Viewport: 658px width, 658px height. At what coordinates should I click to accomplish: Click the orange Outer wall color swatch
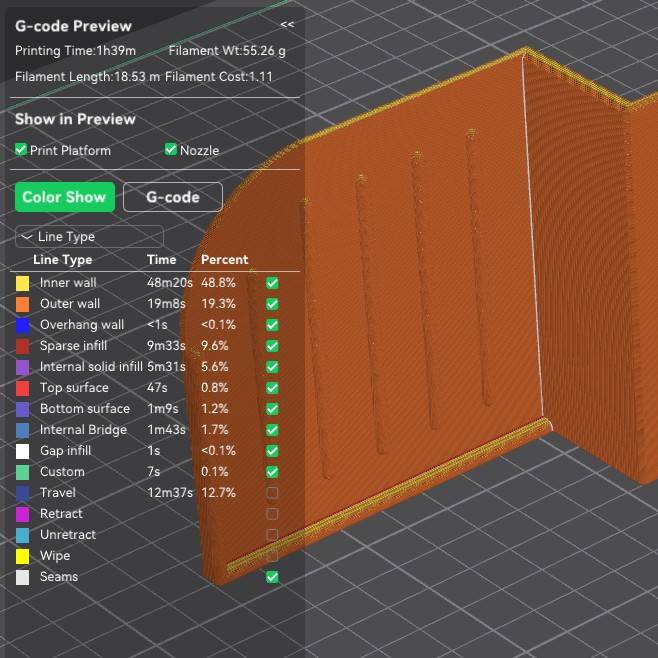click(x=23, y=304)
